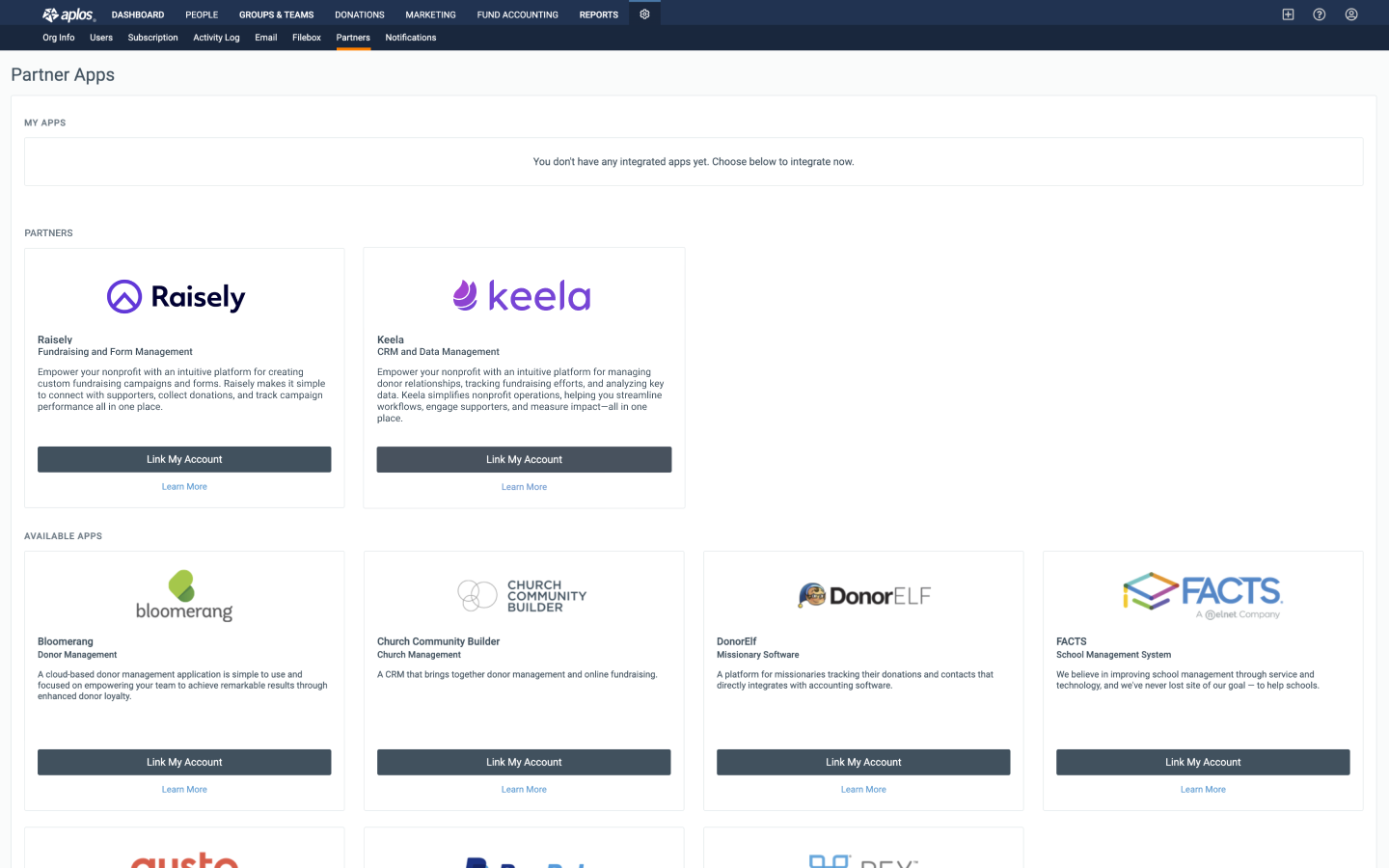Click the quick add plus icon

[1288, 14]
